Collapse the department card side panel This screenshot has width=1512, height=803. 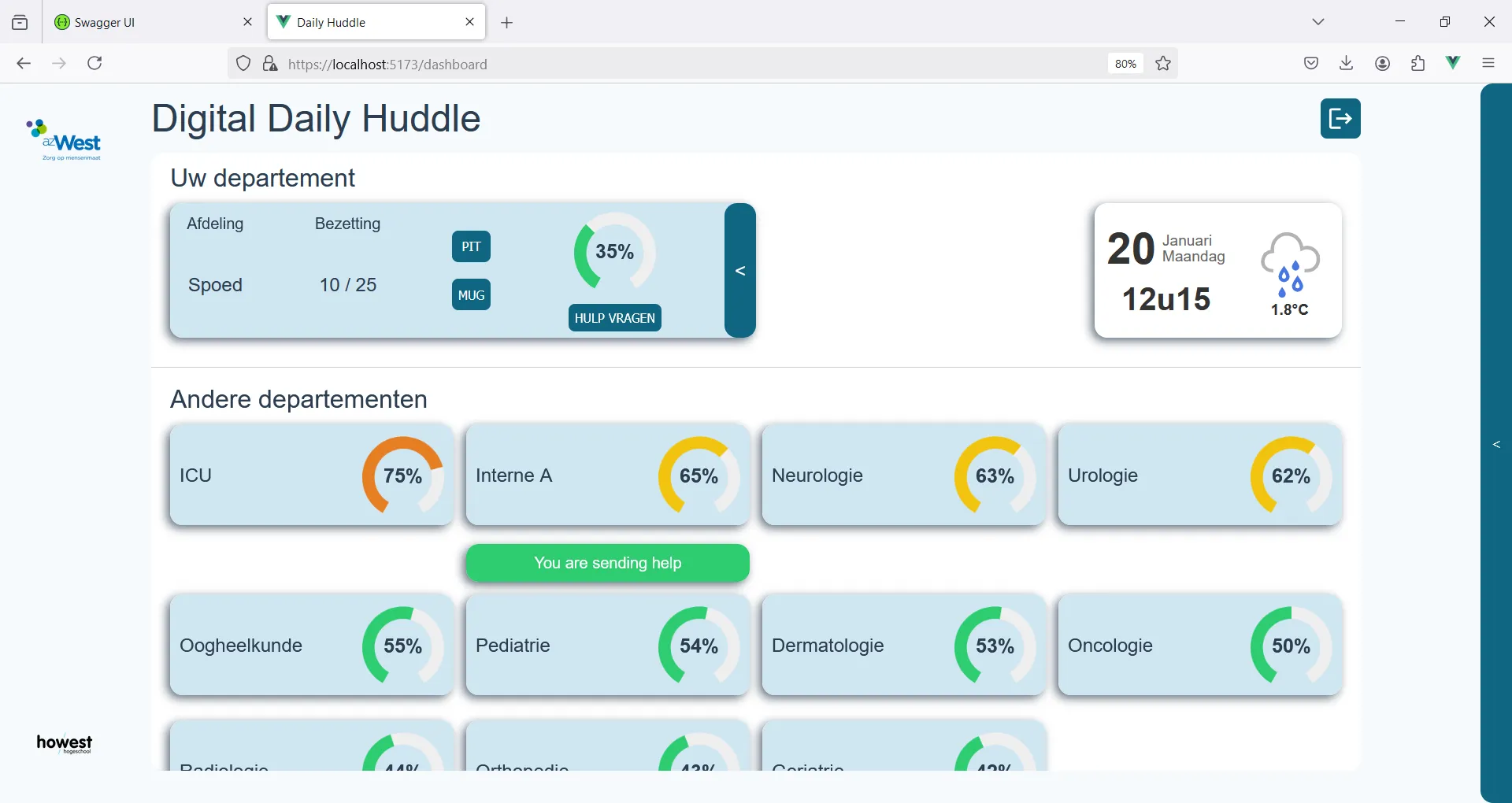[x=740, y=271]
